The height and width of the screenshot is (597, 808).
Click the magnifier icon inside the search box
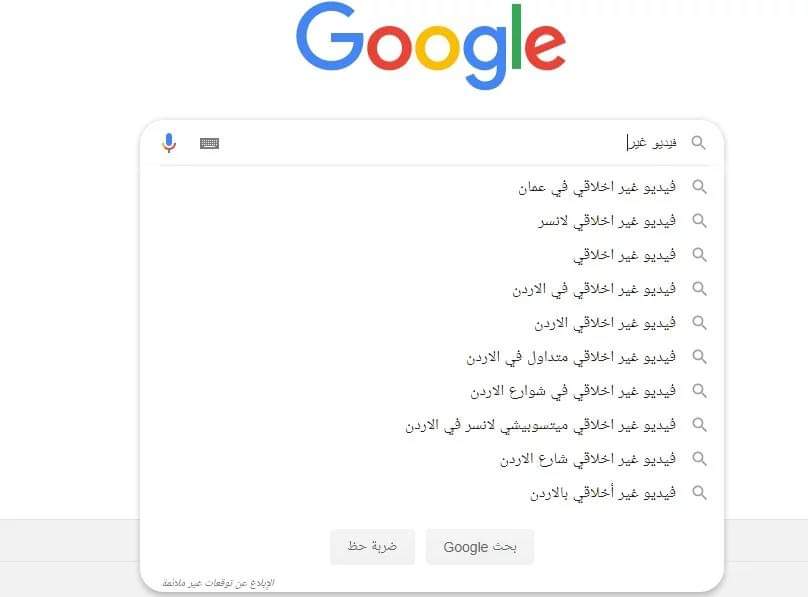point(698,143)
